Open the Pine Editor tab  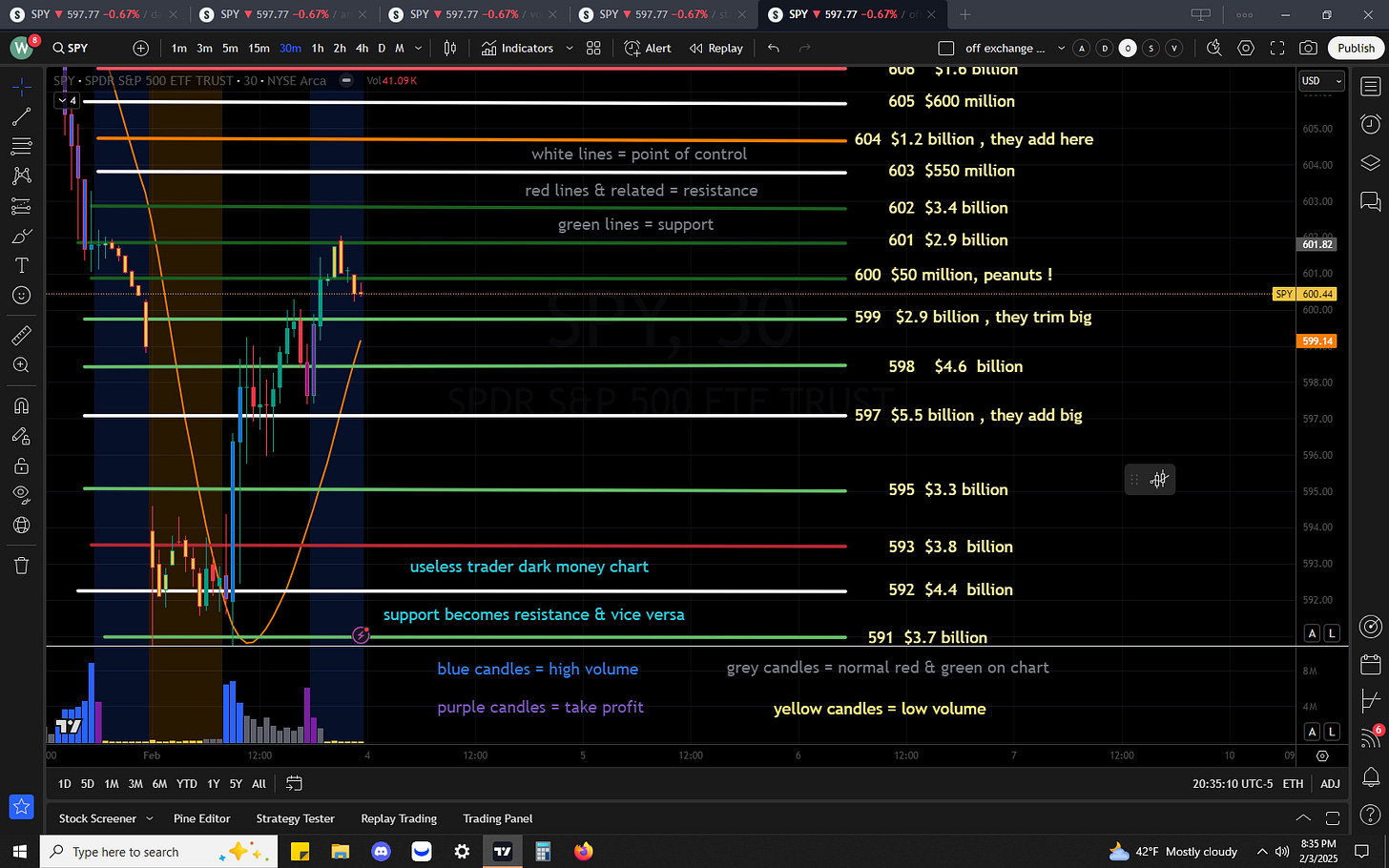201,818
